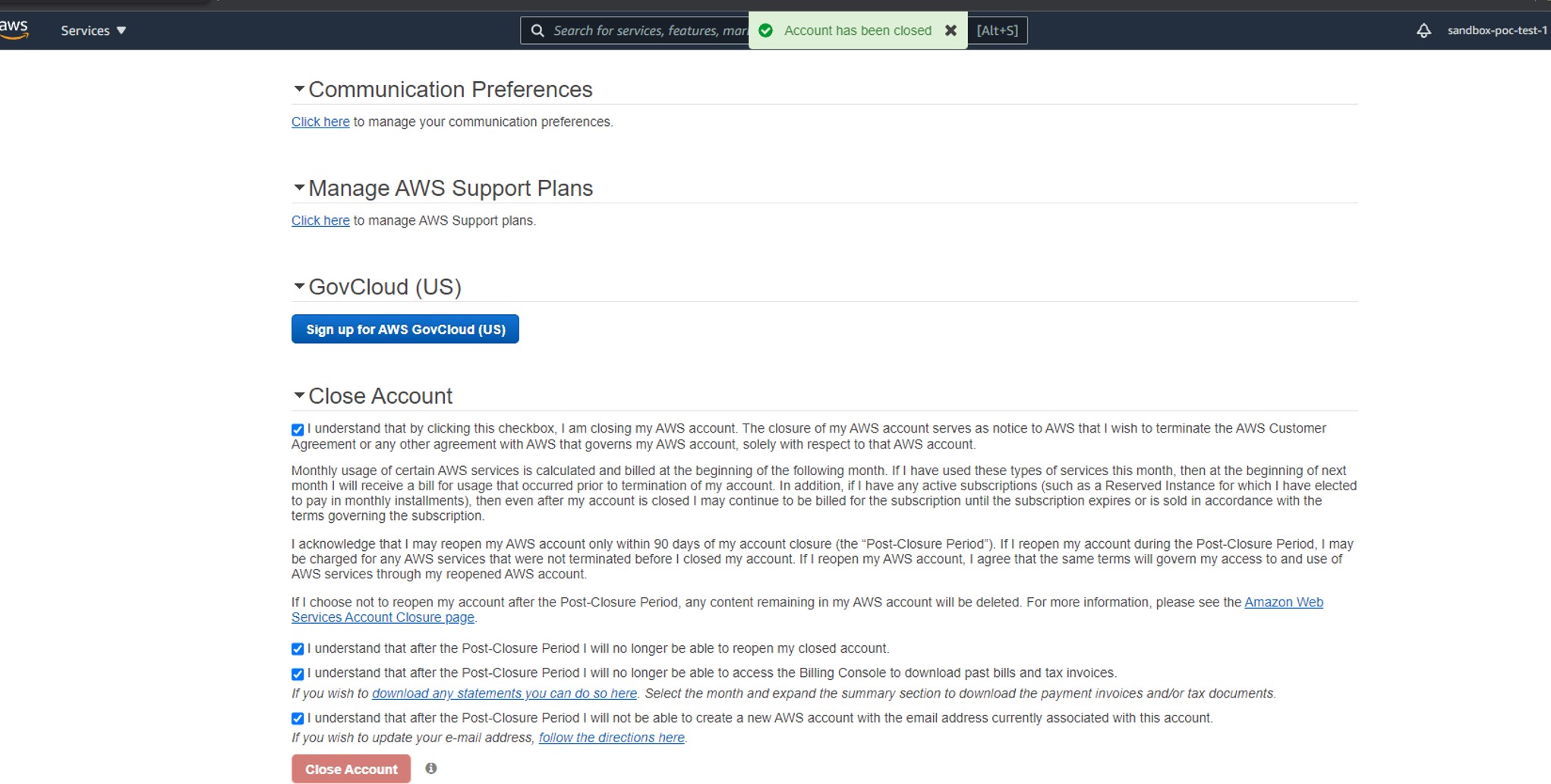Open notifications via the bell icon
This screenshot has width=1551, height=784.
1423,30
